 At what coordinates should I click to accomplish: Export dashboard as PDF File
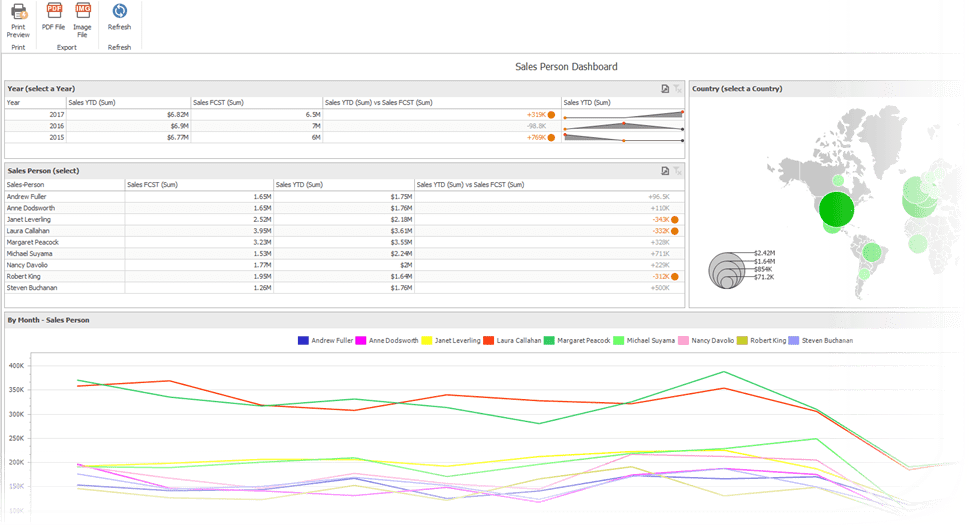pos(53,17)
